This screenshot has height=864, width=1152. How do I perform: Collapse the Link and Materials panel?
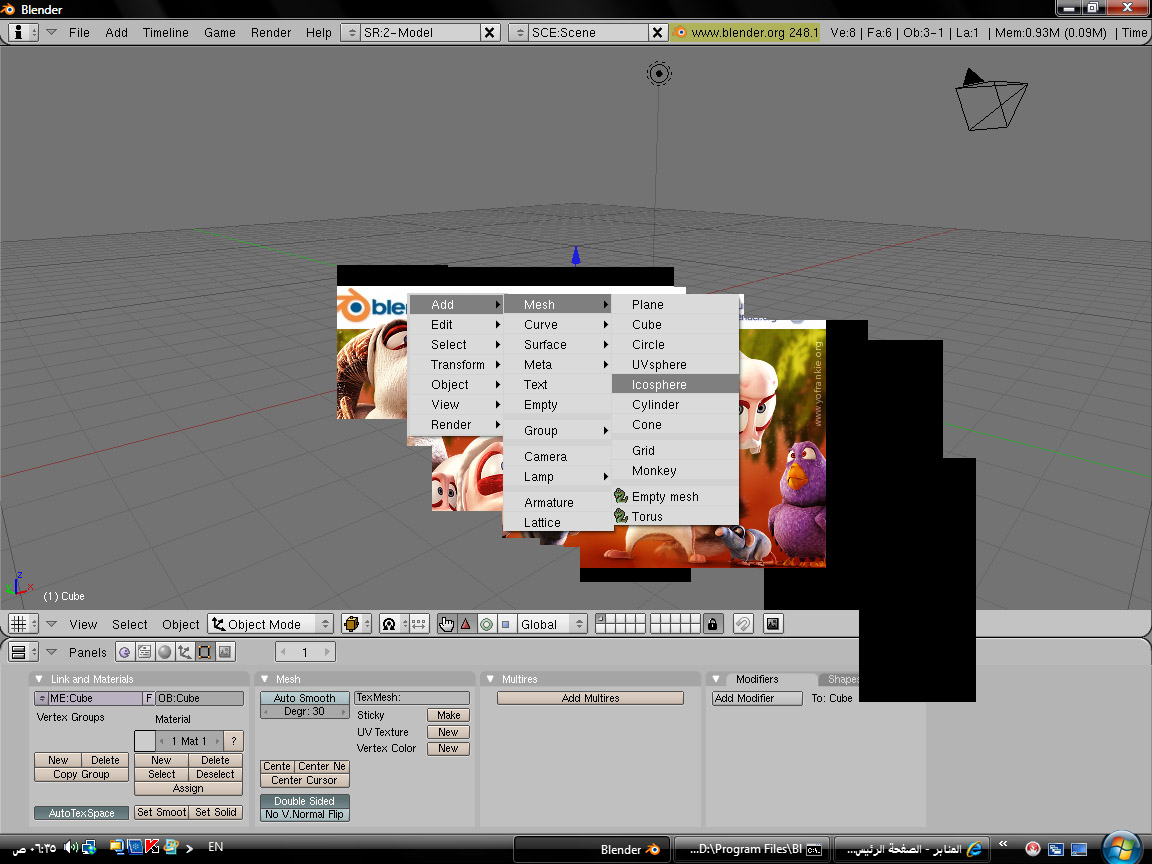click(39, 679)
